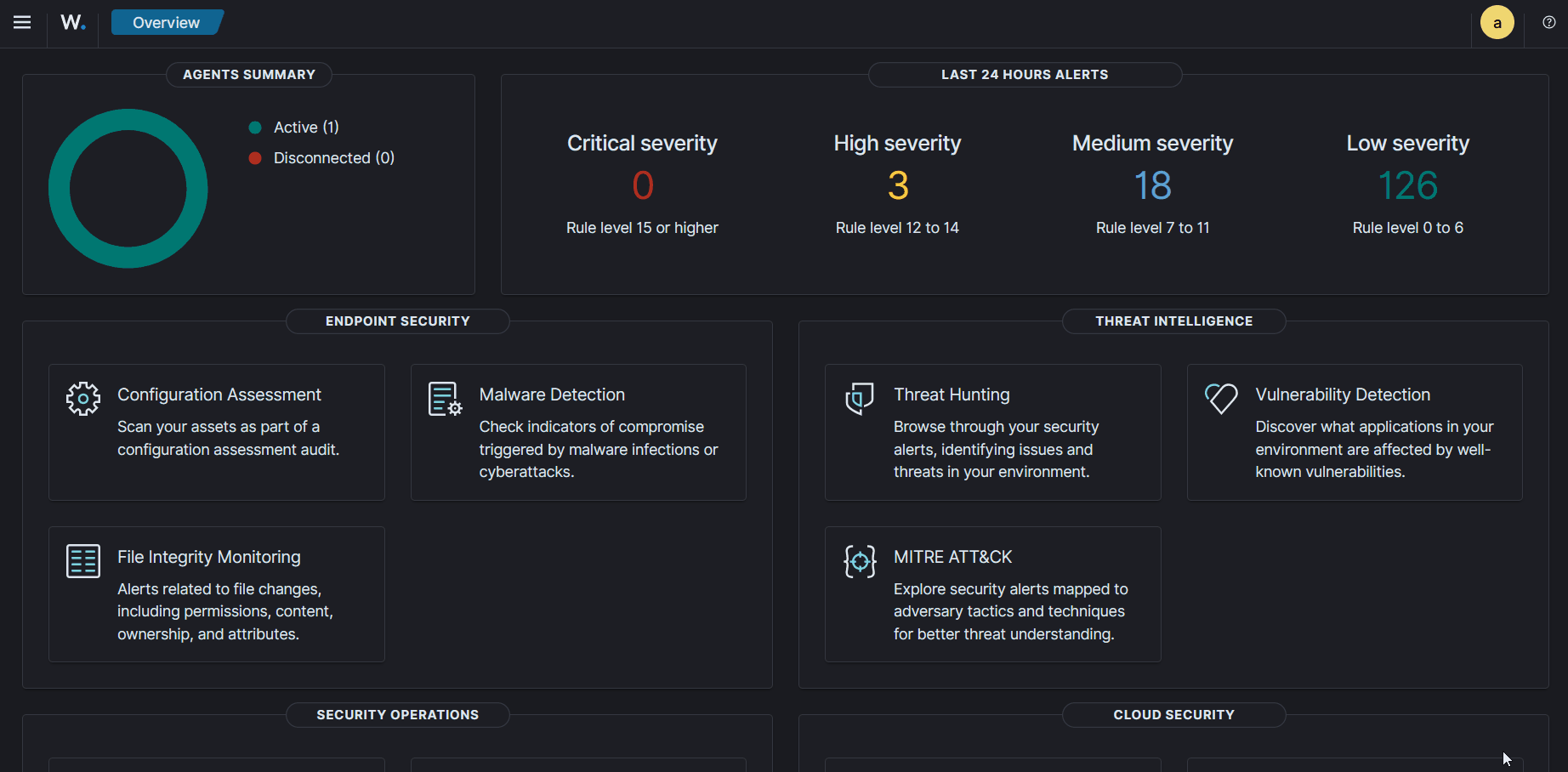Click the Threat Hunting shield icon
The height and width of the screenshot is (772, 1568).
860,398
